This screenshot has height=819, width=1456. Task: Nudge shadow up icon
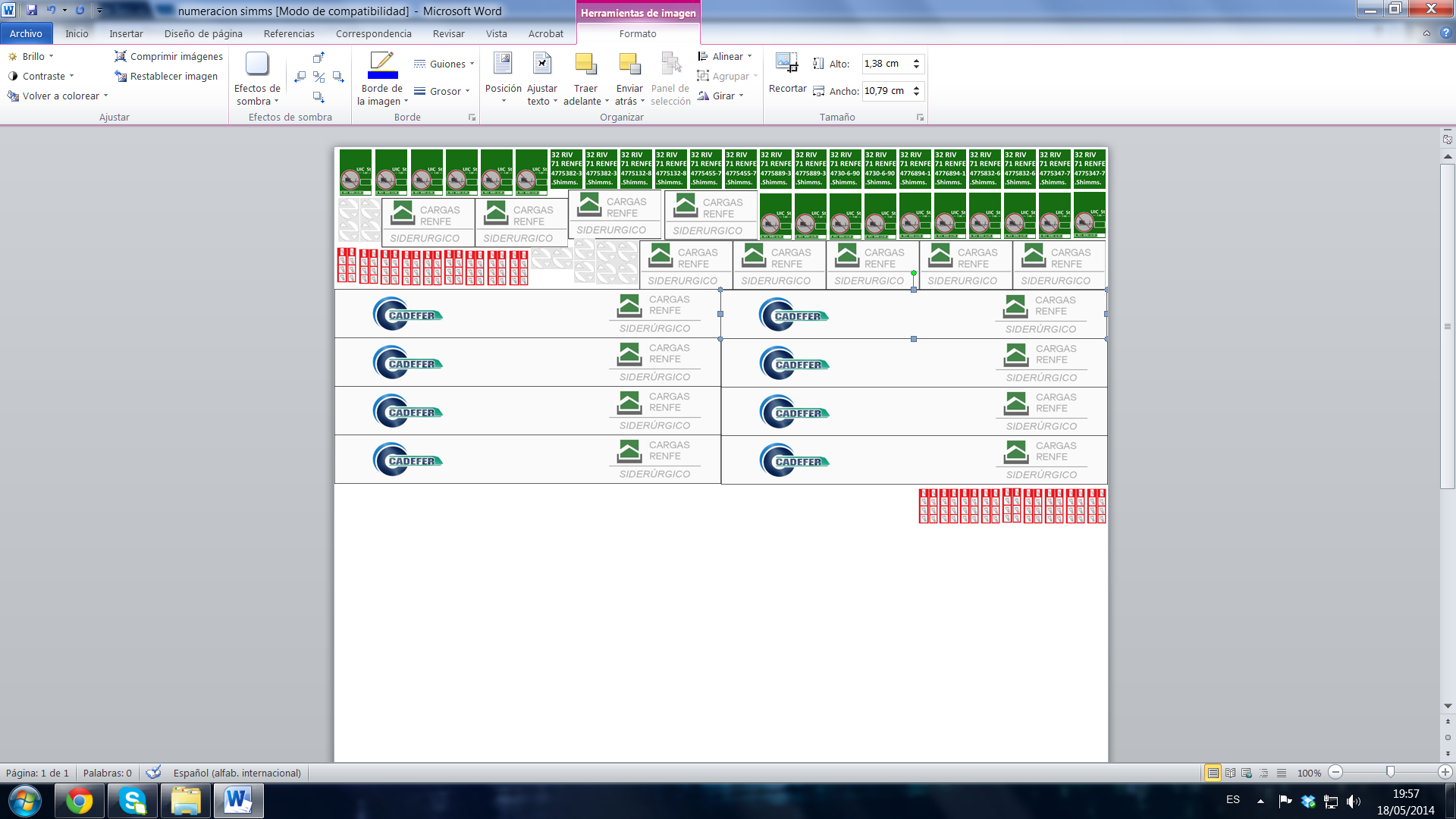[x=318, y=58]
